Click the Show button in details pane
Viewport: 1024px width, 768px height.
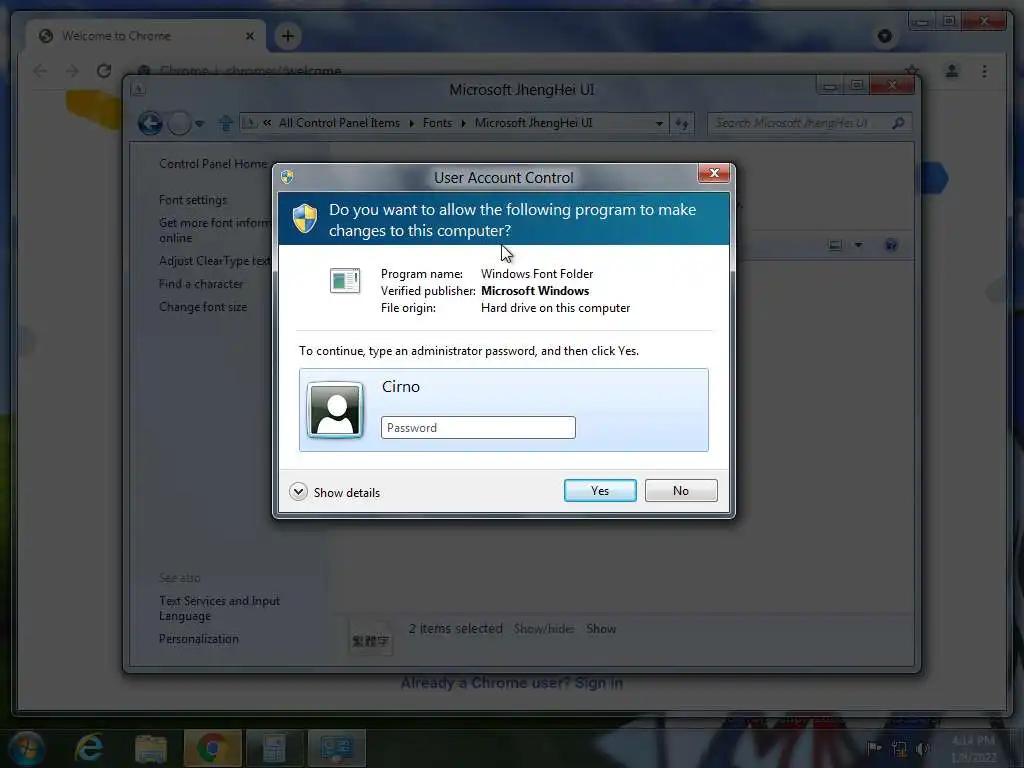coord(601,629)
